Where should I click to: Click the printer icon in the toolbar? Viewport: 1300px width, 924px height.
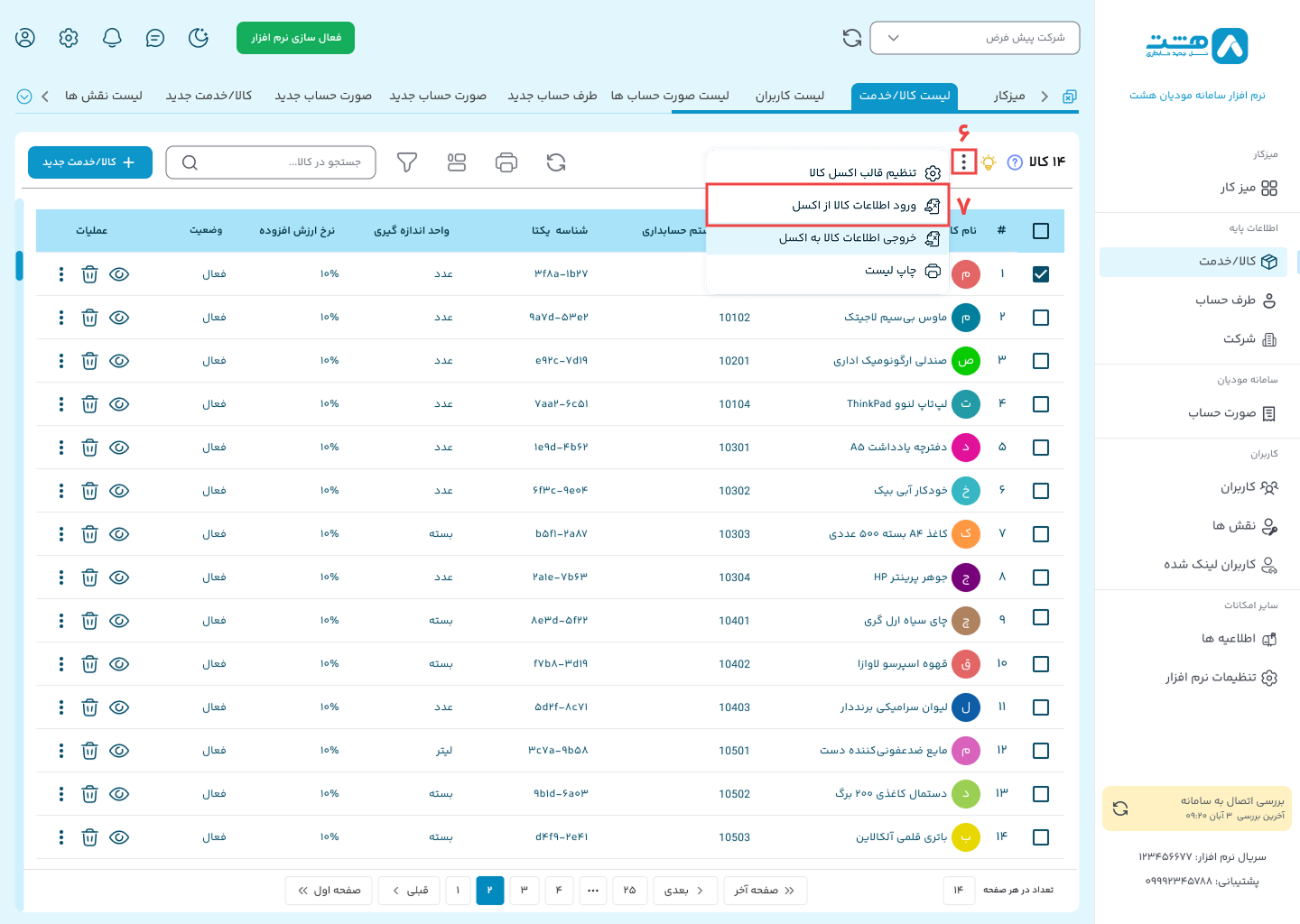pyautogui.click(x=506, y=162)
